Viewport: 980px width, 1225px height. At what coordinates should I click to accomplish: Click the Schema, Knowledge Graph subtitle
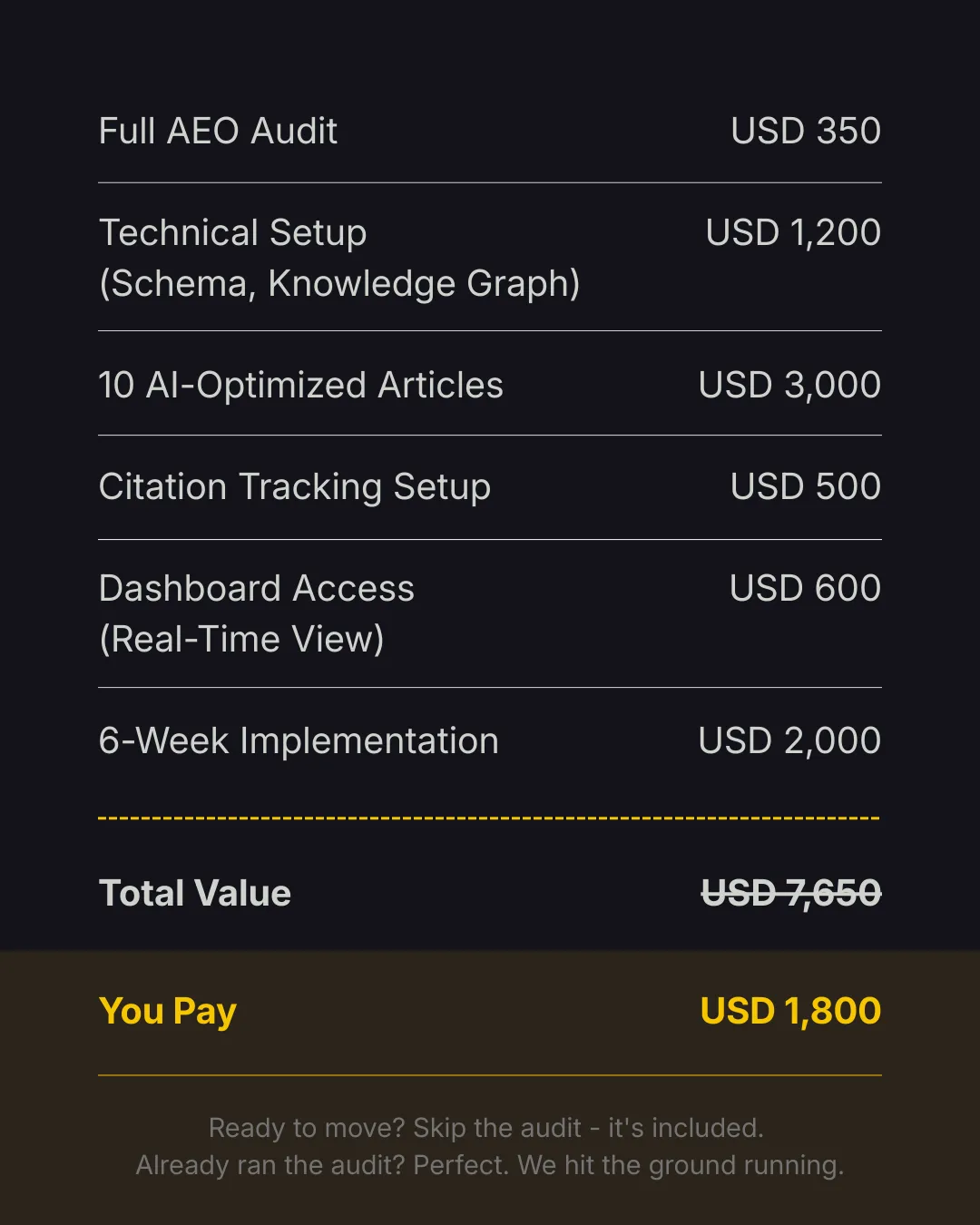(x=338, y=284)
